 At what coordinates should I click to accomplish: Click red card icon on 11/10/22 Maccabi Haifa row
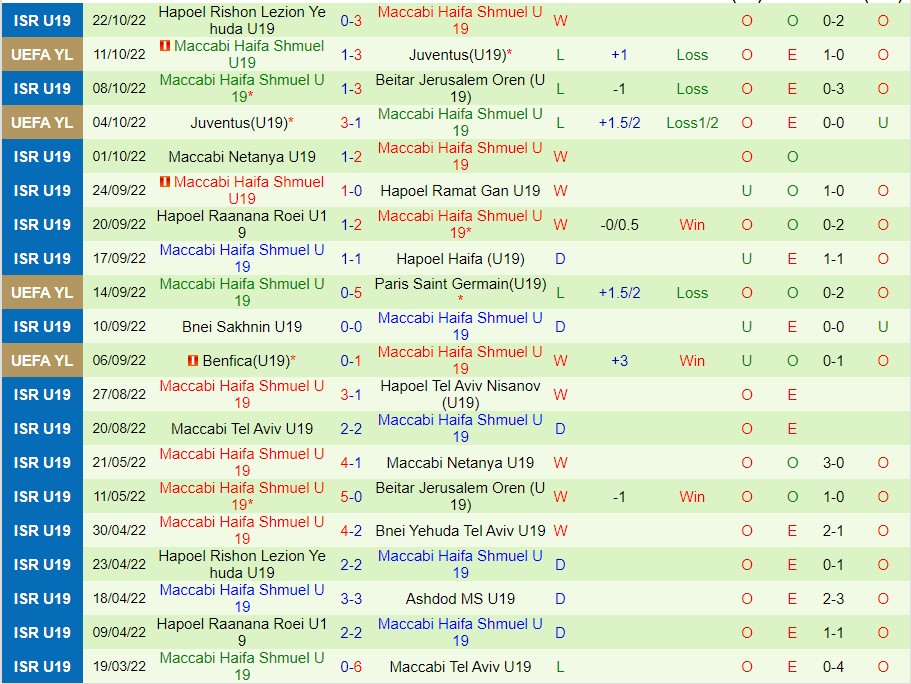[x=165, y=45]
